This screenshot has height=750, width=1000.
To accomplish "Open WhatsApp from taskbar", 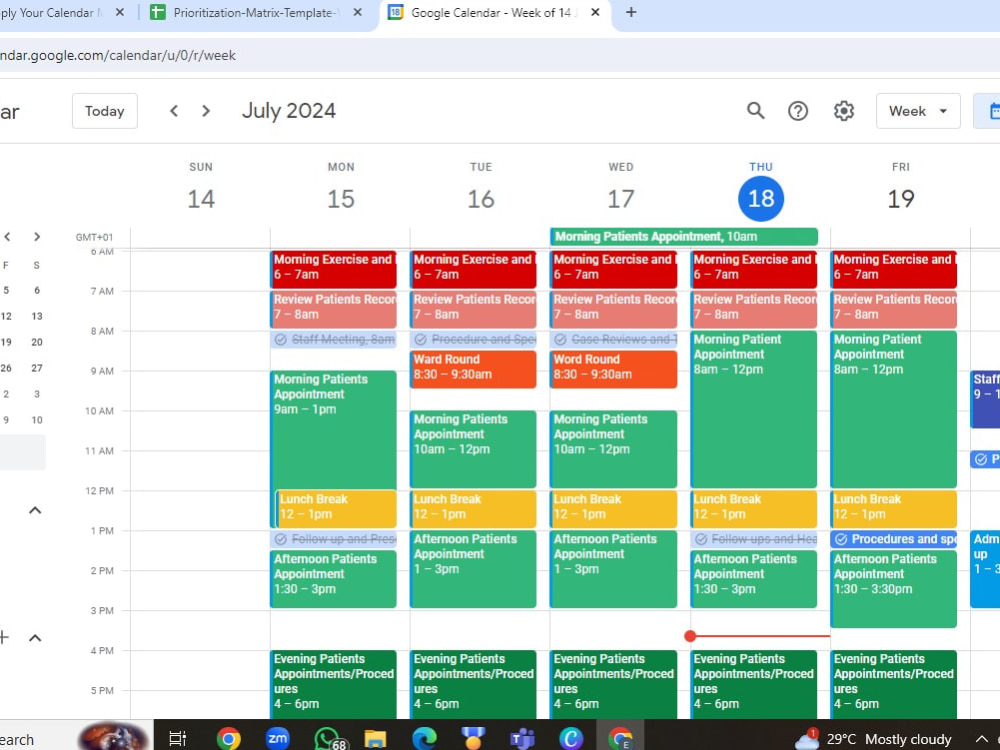I will [328, 739].
